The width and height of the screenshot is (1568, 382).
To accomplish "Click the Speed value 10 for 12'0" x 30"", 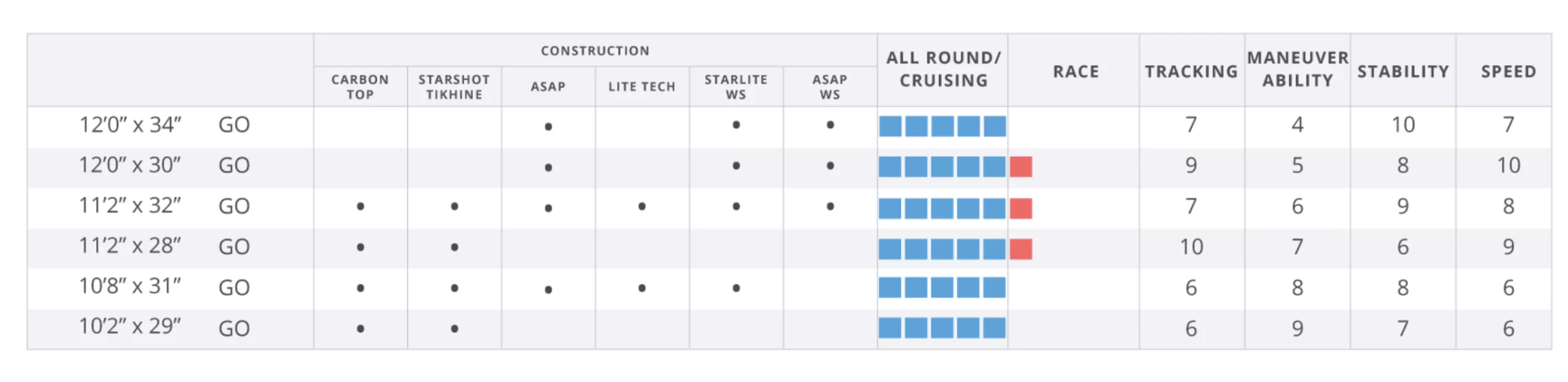I will (x=1508, y=166).
